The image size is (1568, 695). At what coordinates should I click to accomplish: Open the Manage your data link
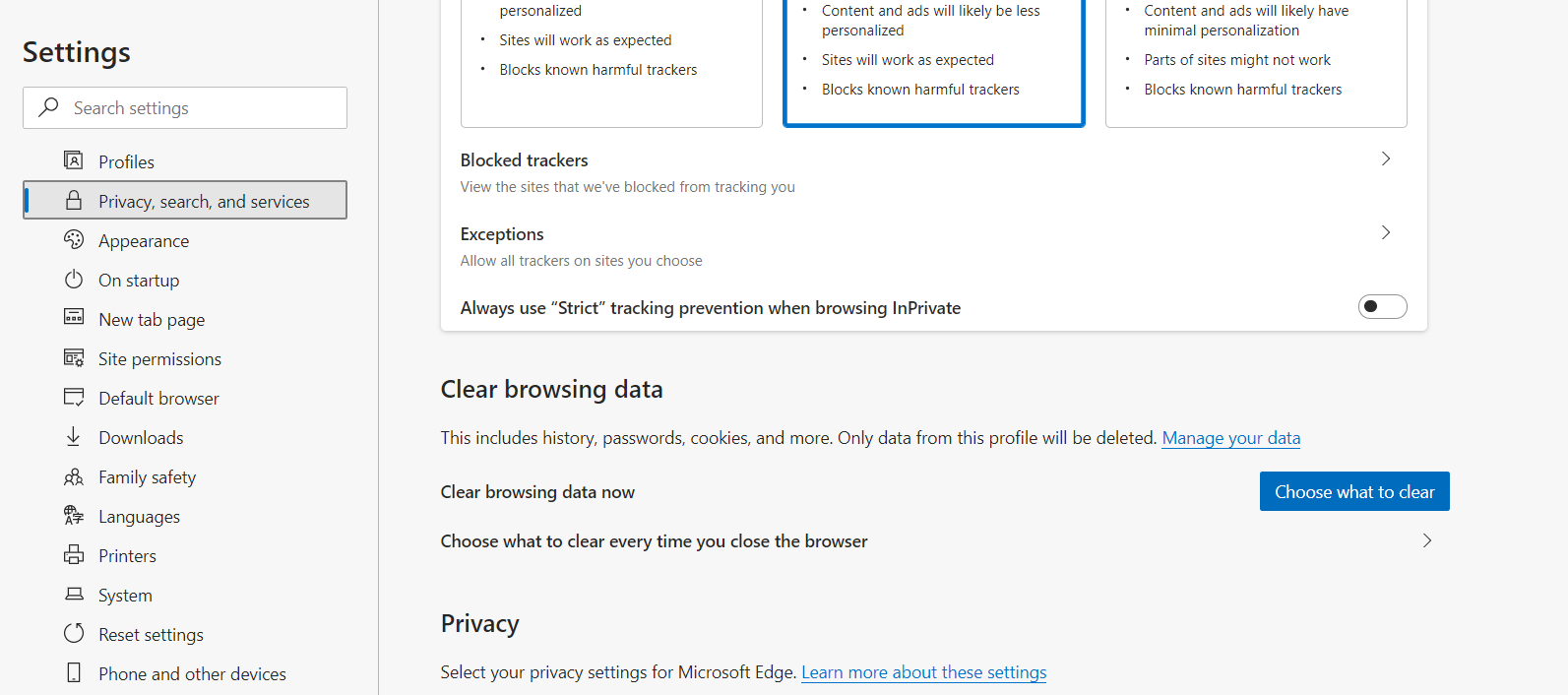click(x=1230, y=438)
